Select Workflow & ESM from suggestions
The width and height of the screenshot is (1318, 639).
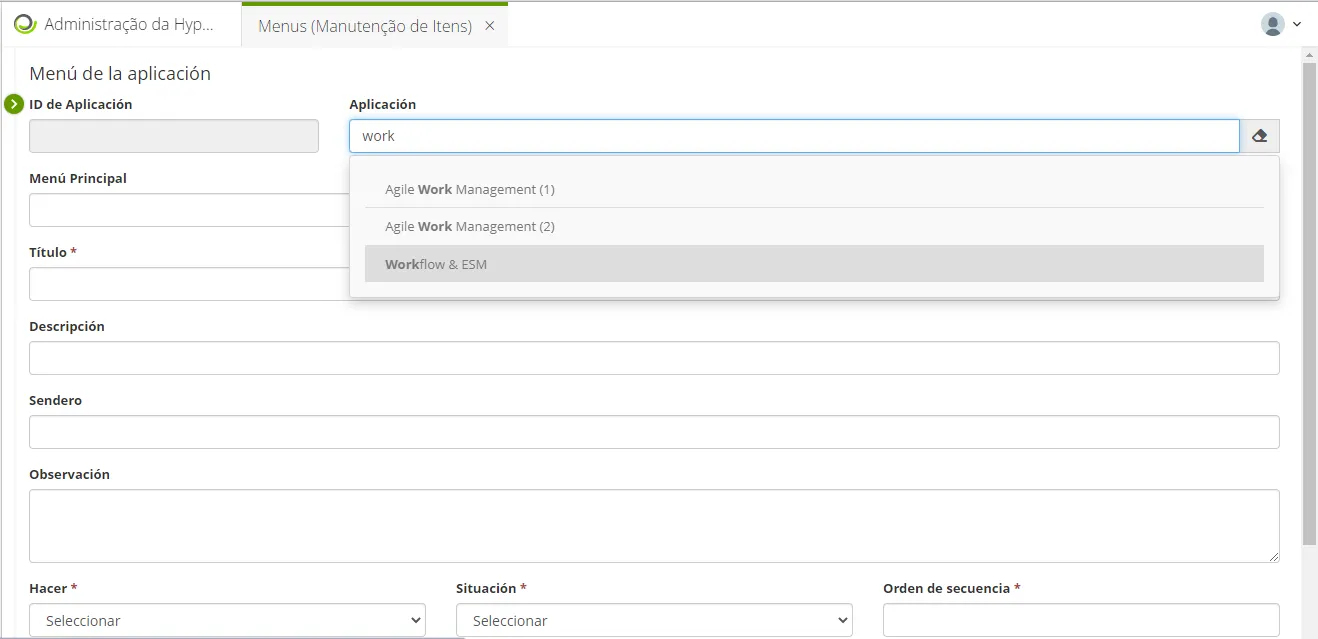(814, 264)
